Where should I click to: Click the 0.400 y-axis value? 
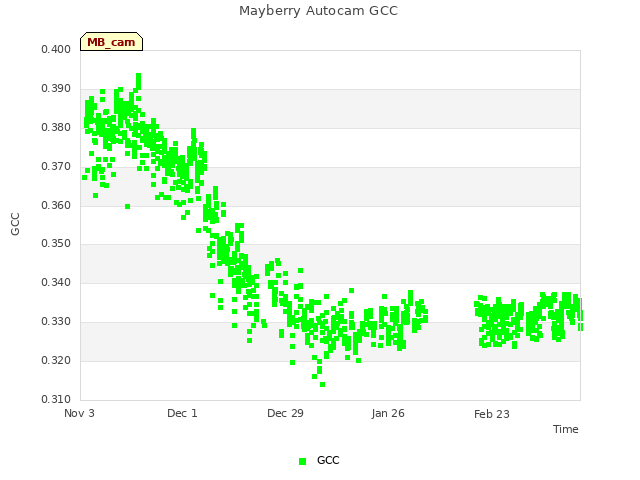coord(56,49)
